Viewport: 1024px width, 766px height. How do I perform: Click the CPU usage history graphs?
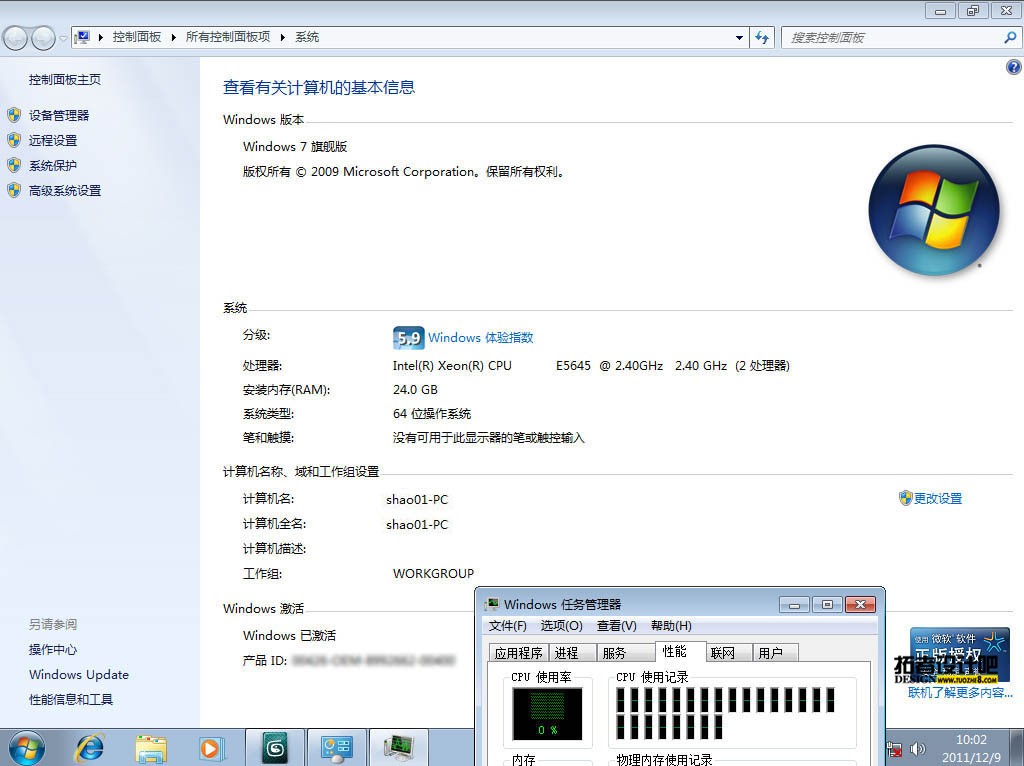click(726, 713)
